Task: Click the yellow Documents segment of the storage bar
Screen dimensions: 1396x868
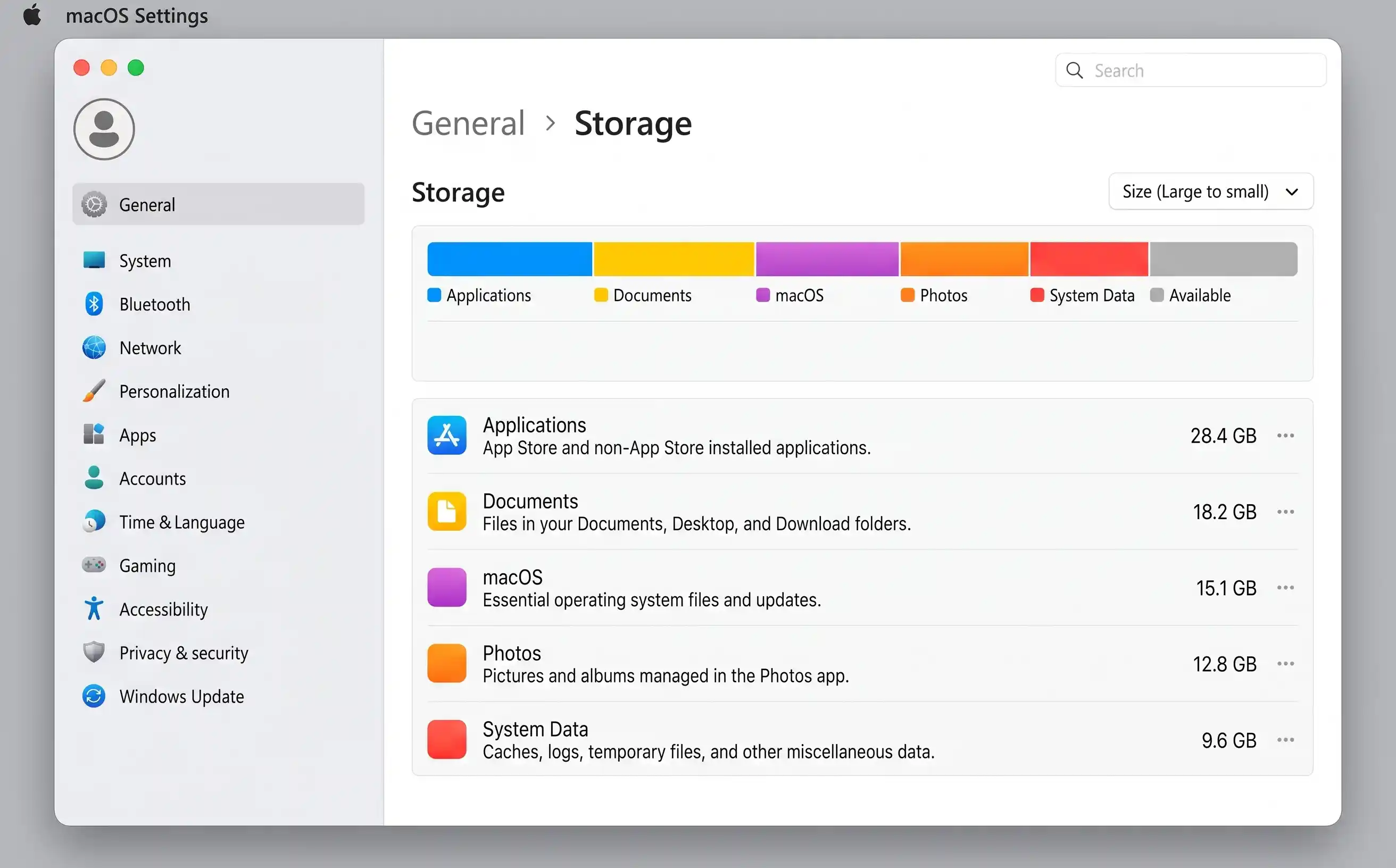Action: coord(674,259)
